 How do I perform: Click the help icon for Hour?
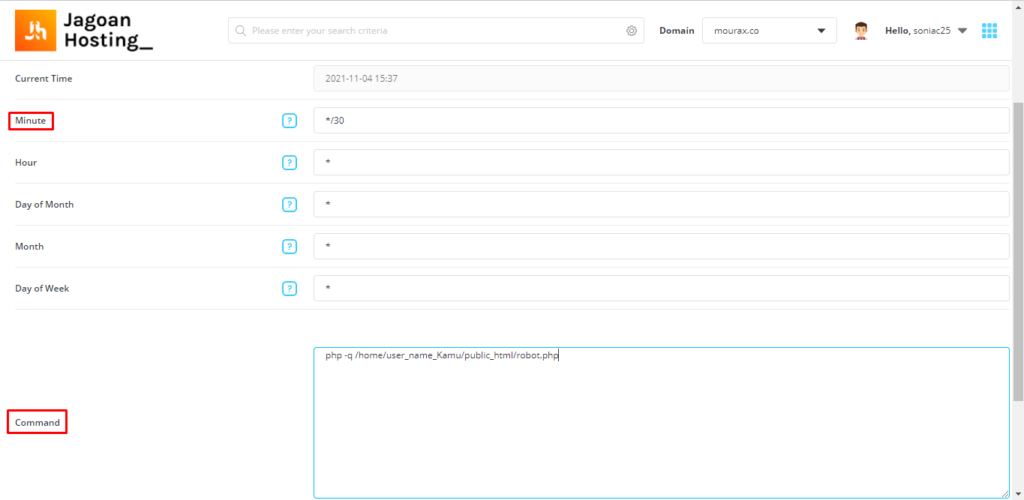(x=290, y=163)
